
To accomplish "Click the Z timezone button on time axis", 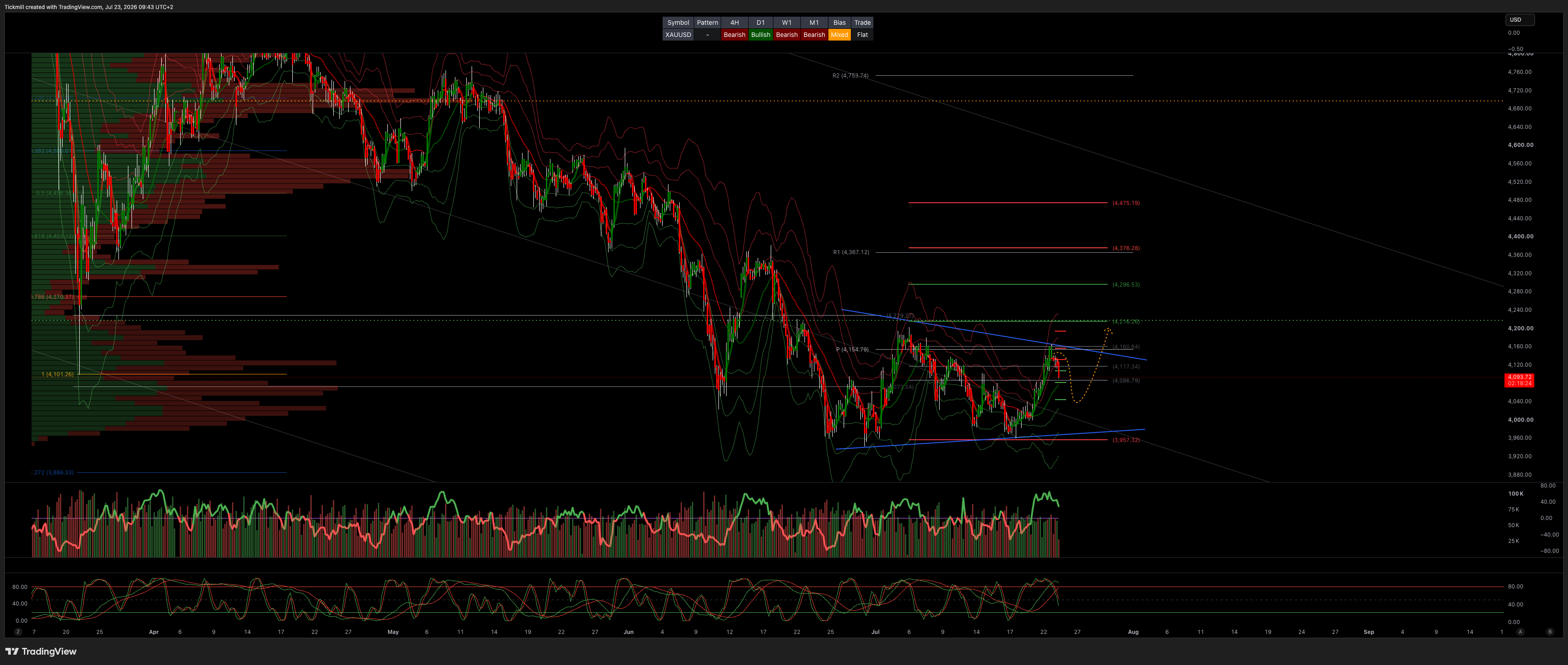I will (x=18, y=632).
